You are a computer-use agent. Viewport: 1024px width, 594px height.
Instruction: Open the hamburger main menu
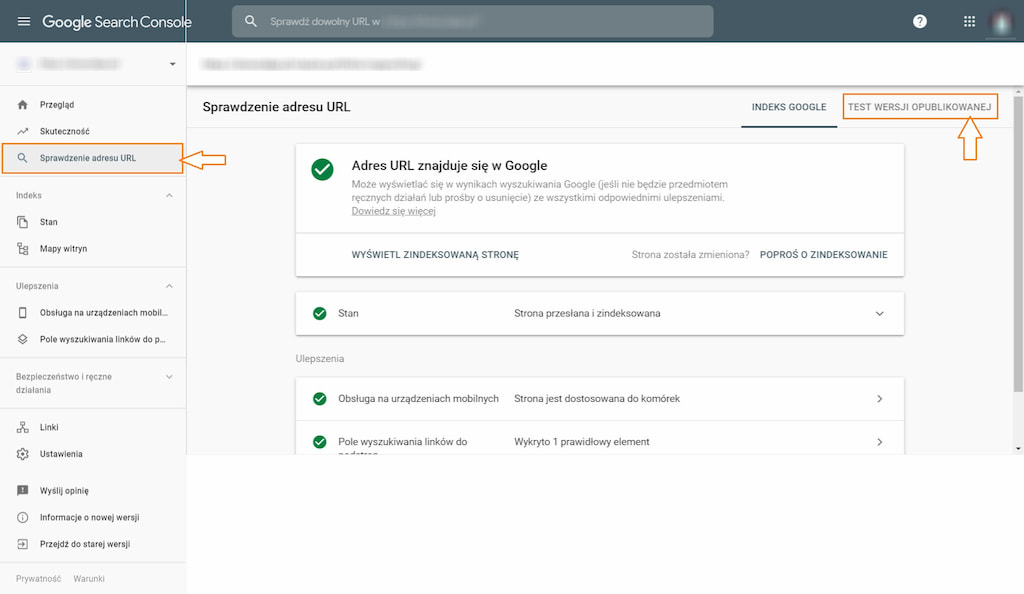[24, 22]
